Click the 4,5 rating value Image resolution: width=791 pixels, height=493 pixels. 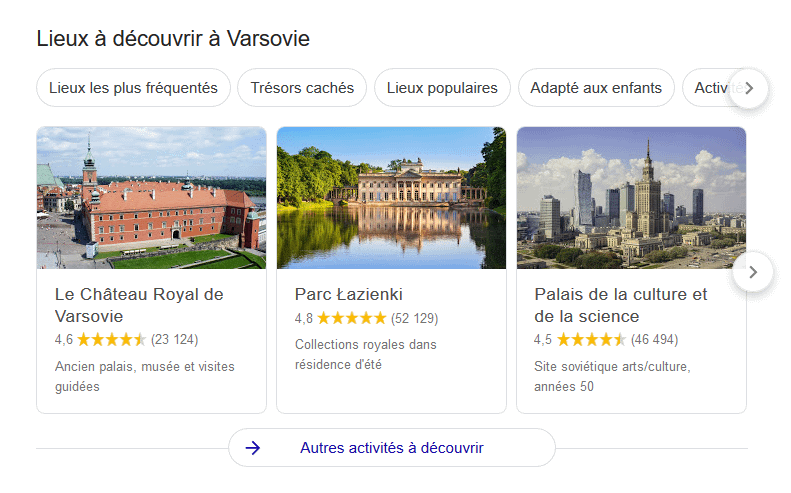543,340
